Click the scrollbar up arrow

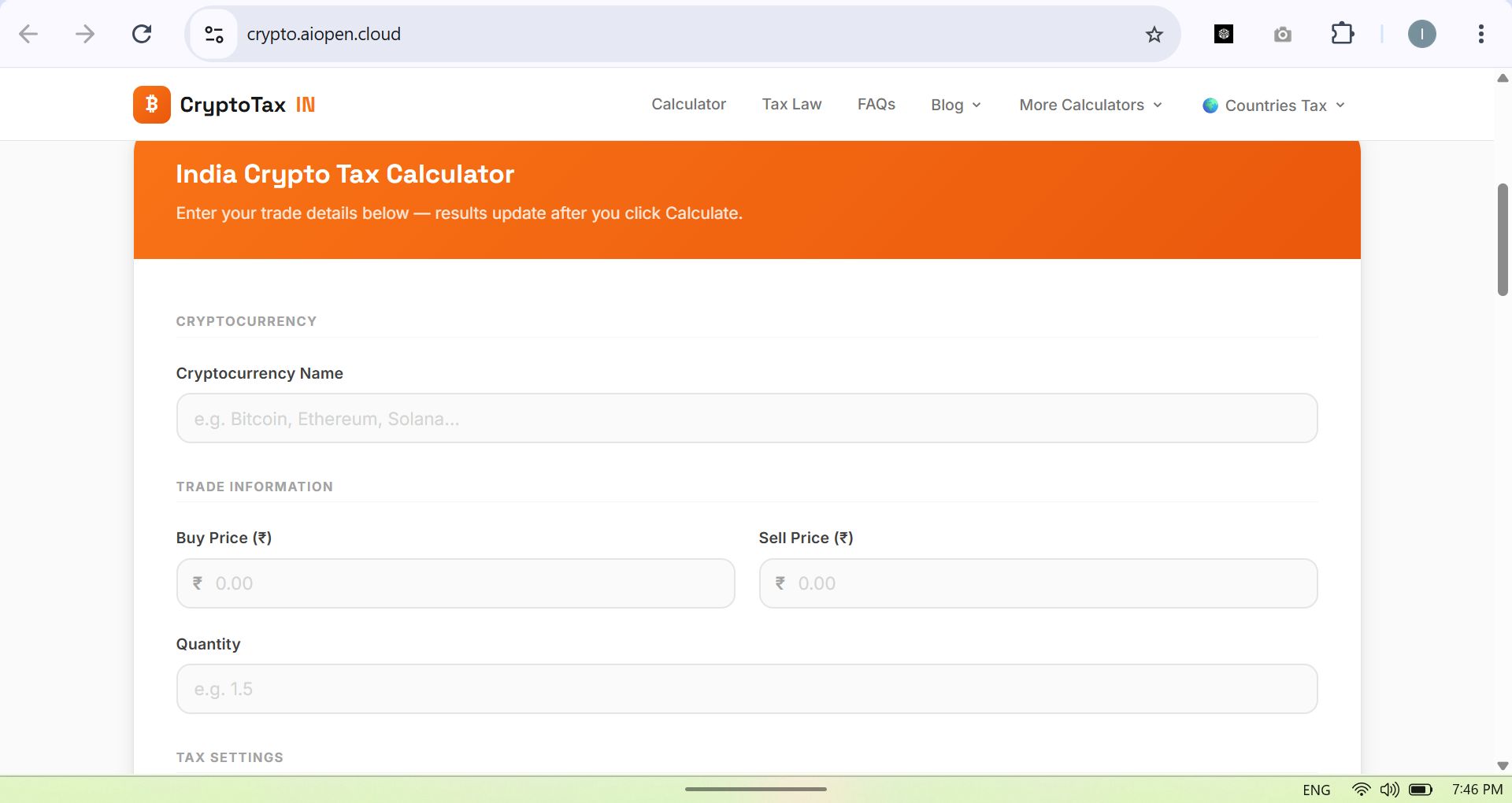click(1503, 78)
